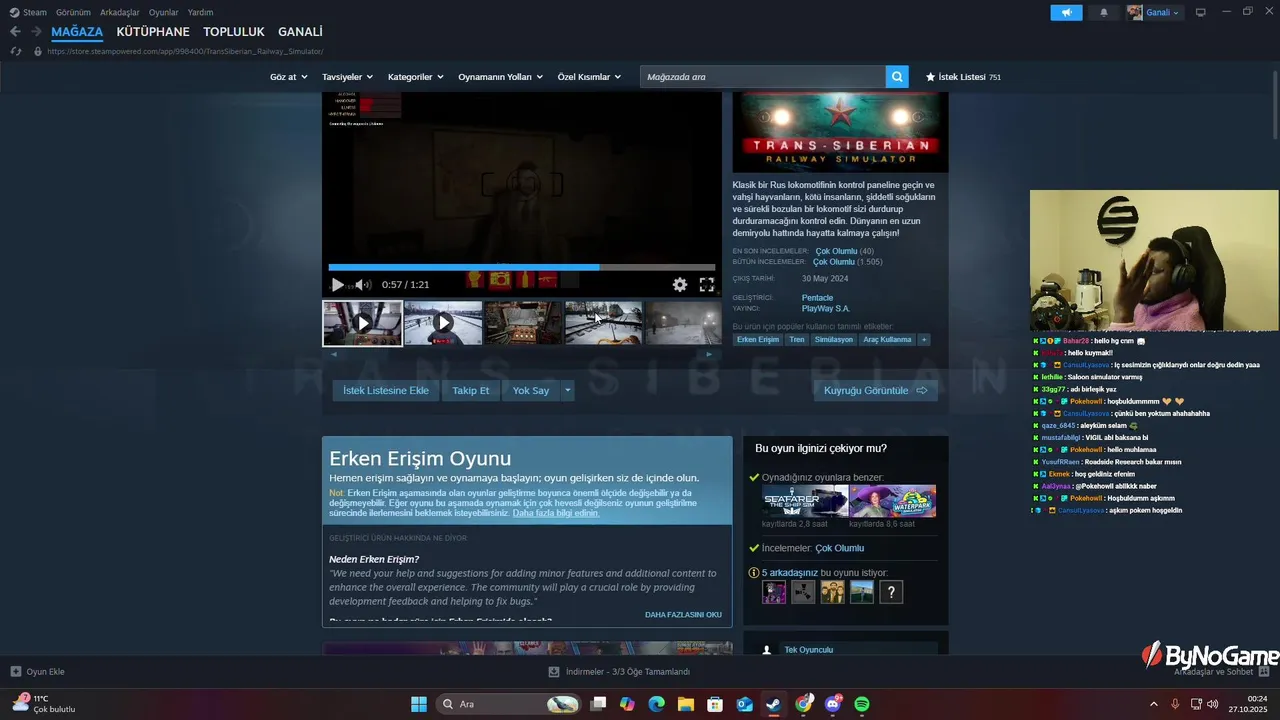
Task: Open Chrome from the taskbar
Action: coord(803,704)
